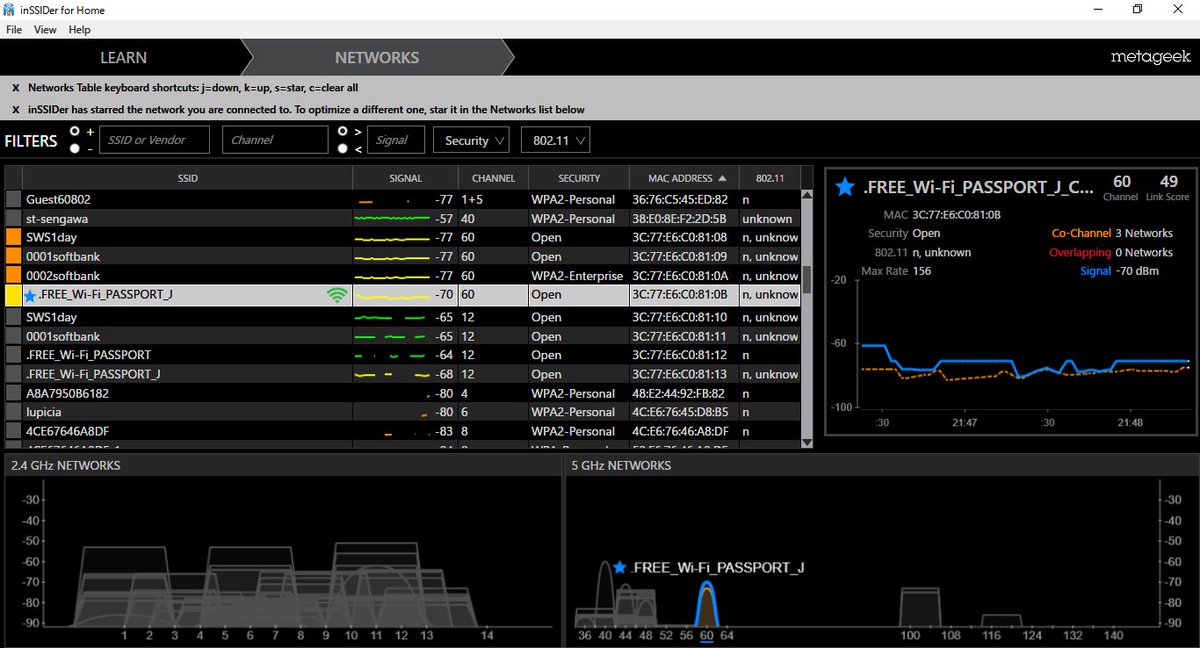The height and width of the screenshot is (648, 1200).
Task: Select the SSID include (+) radio button
Action: tap(75, 131)
